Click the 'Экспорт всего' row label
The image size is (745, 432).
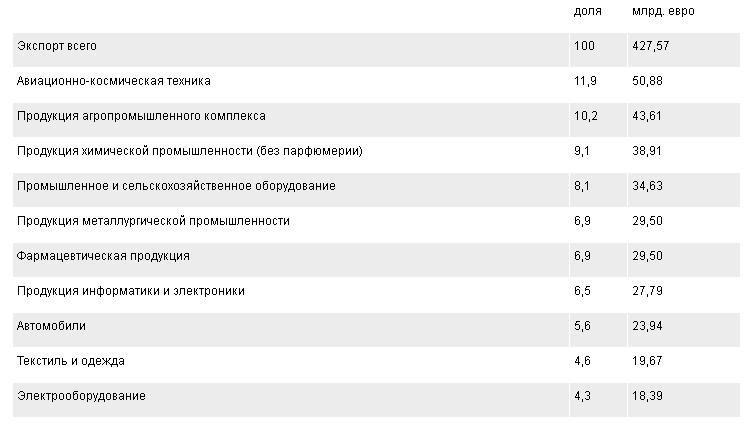tap(57, 46)
